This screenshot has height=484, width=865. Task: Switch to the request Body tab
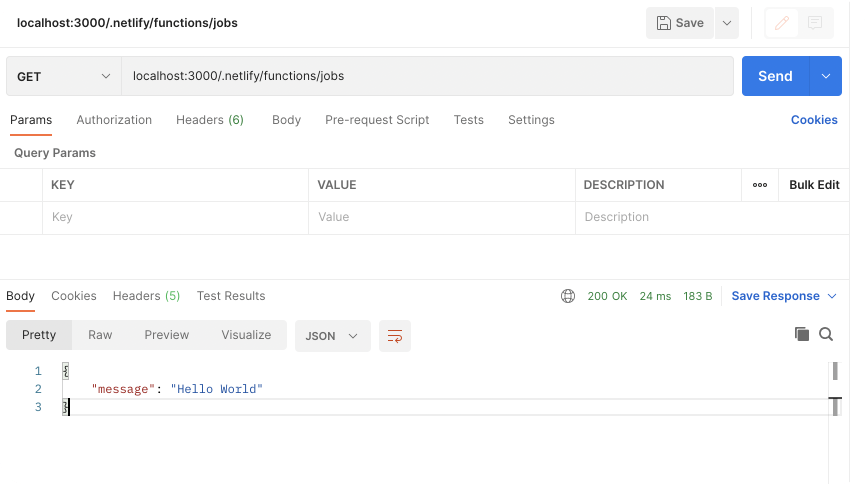point(286,120)
